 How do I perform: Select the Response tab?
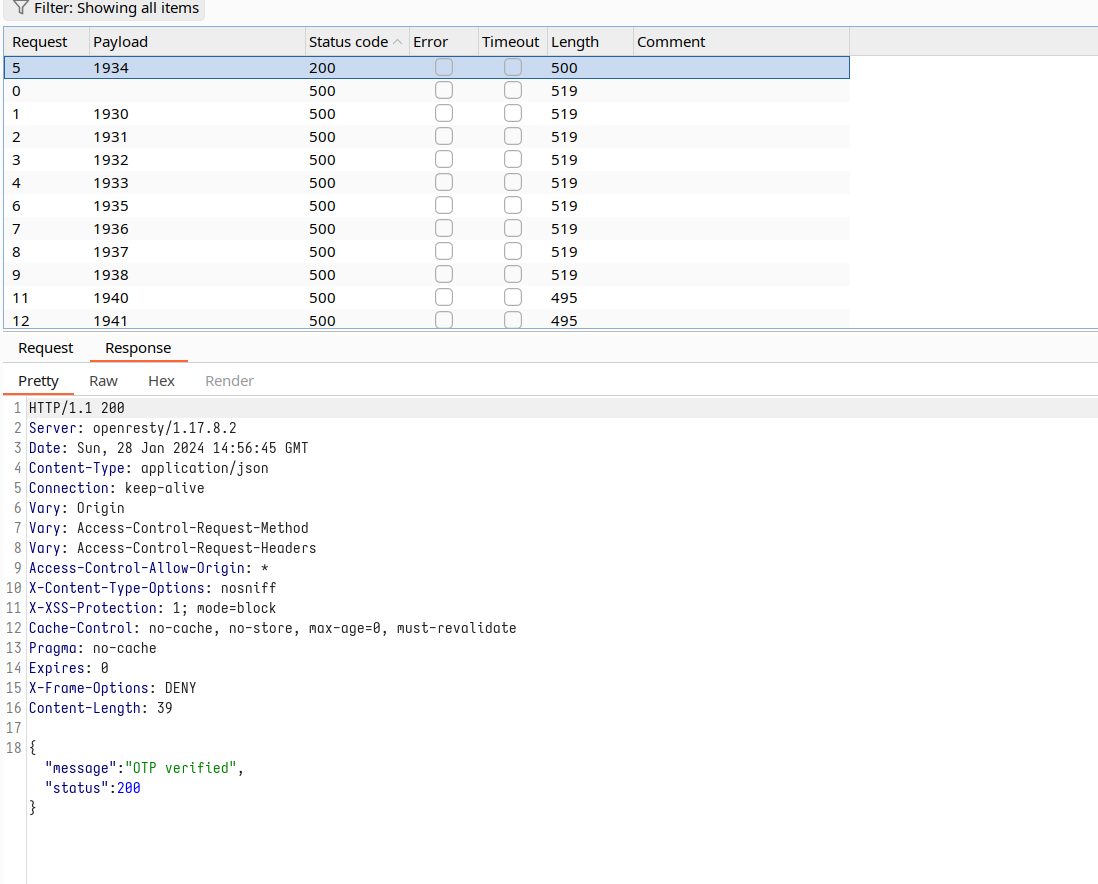click(x=138, y=348)
